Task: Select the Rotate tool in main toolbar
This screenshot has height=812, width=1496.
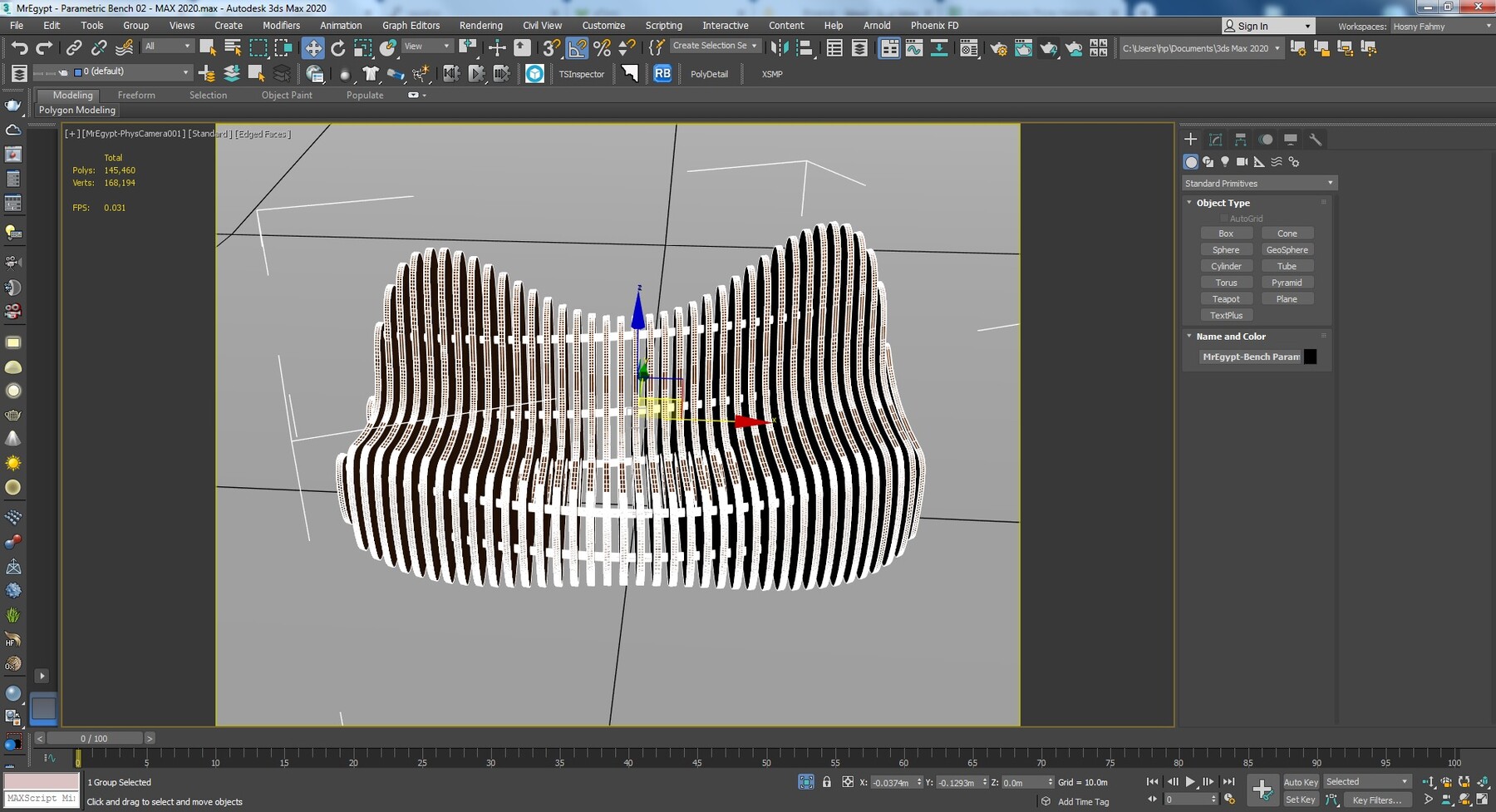Action: [x=337, y=48]
